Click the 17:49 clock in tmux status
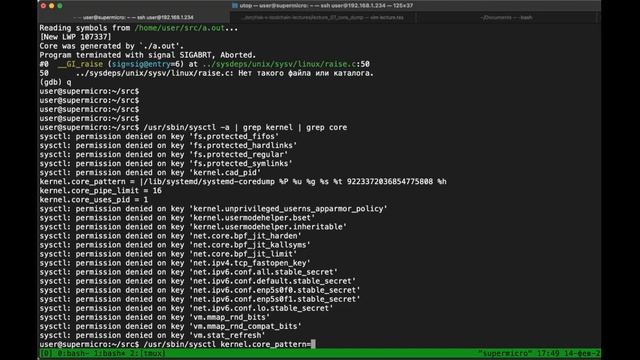Image resolution: width=640 pixels, height=360 pixels. [x=548, y=353]
